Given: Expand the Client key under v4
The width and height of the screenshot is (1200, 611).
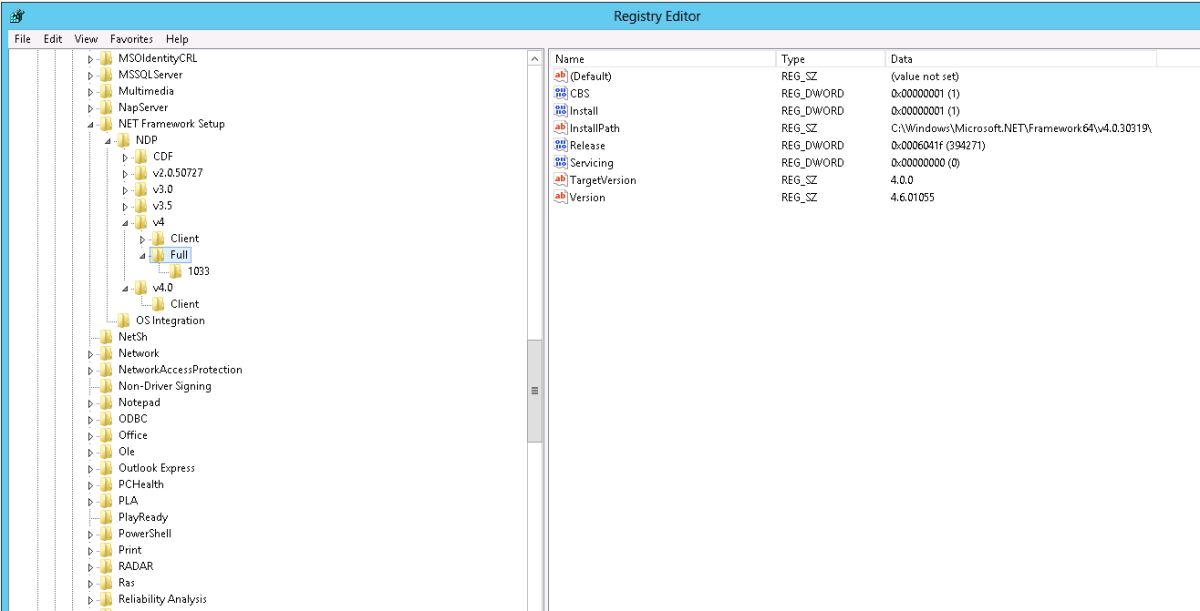Looking at the screenshot, I should 144,239.
